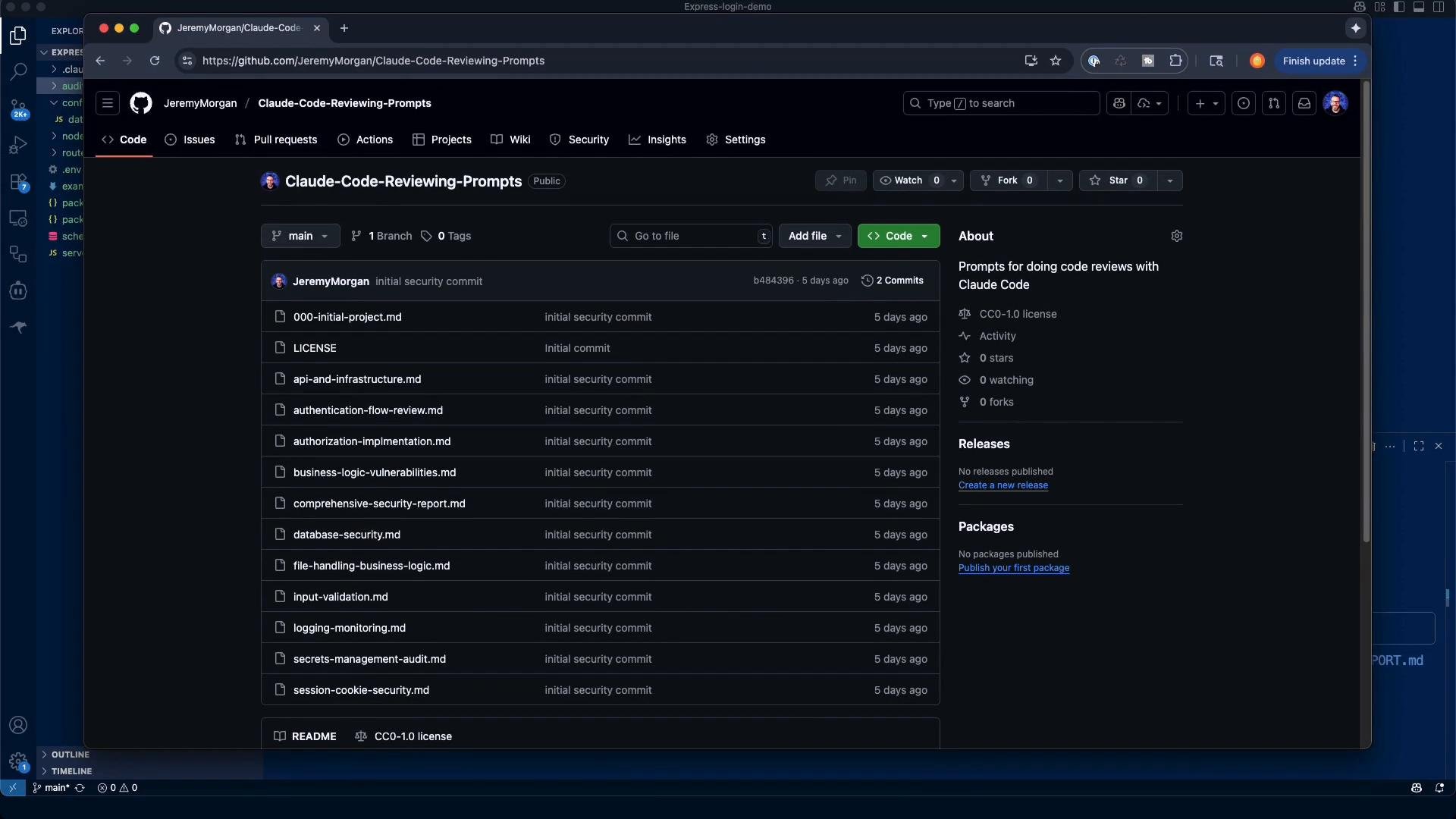Screen dimensions: 1456x819
Task: Open the Issues tab
Action: click(x=190, y=140)
